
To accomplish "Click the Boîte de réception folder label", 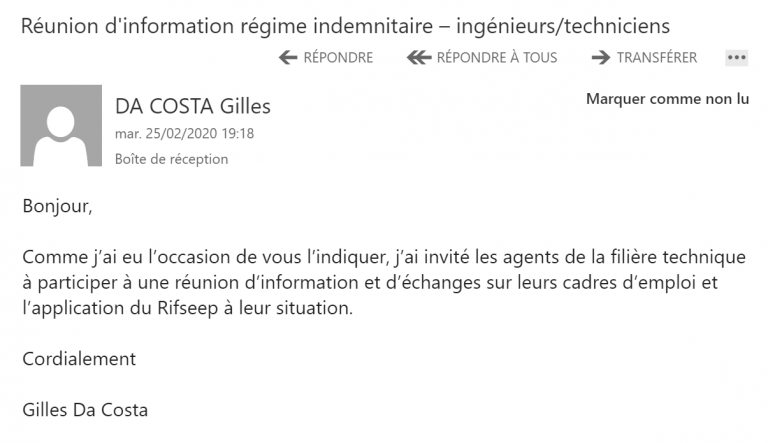I will [171, 159].
